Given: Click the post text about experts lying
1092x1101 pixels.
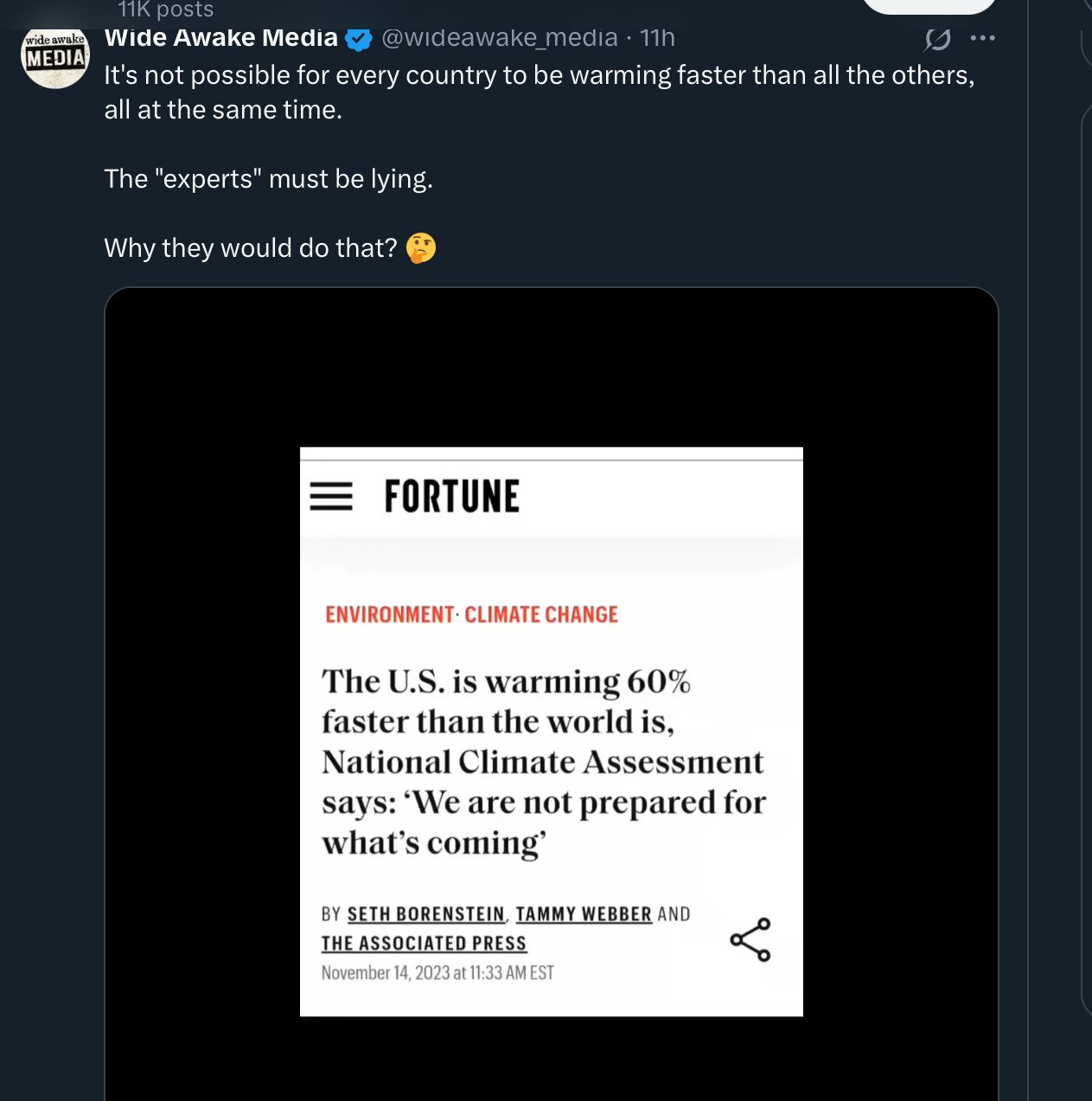Looking at the screenshot, I should click(x=268, y=179).
